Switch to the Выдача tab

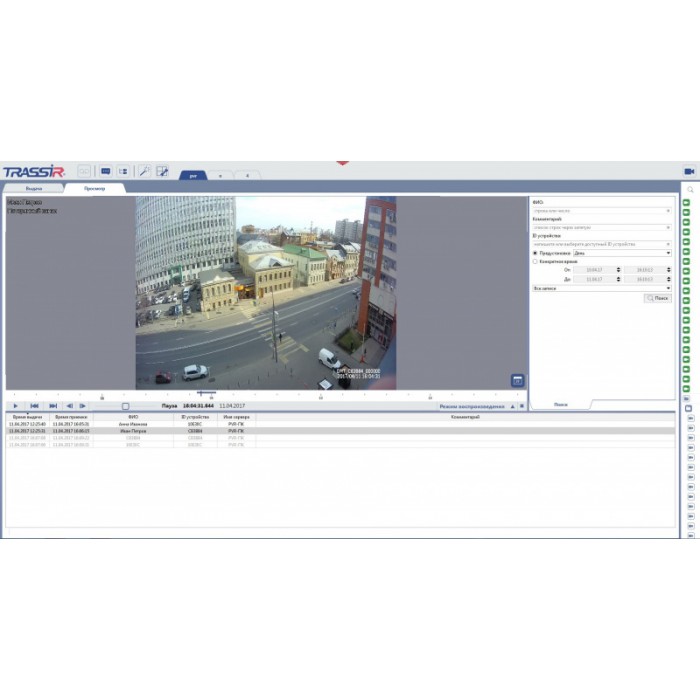coord(34,188)
